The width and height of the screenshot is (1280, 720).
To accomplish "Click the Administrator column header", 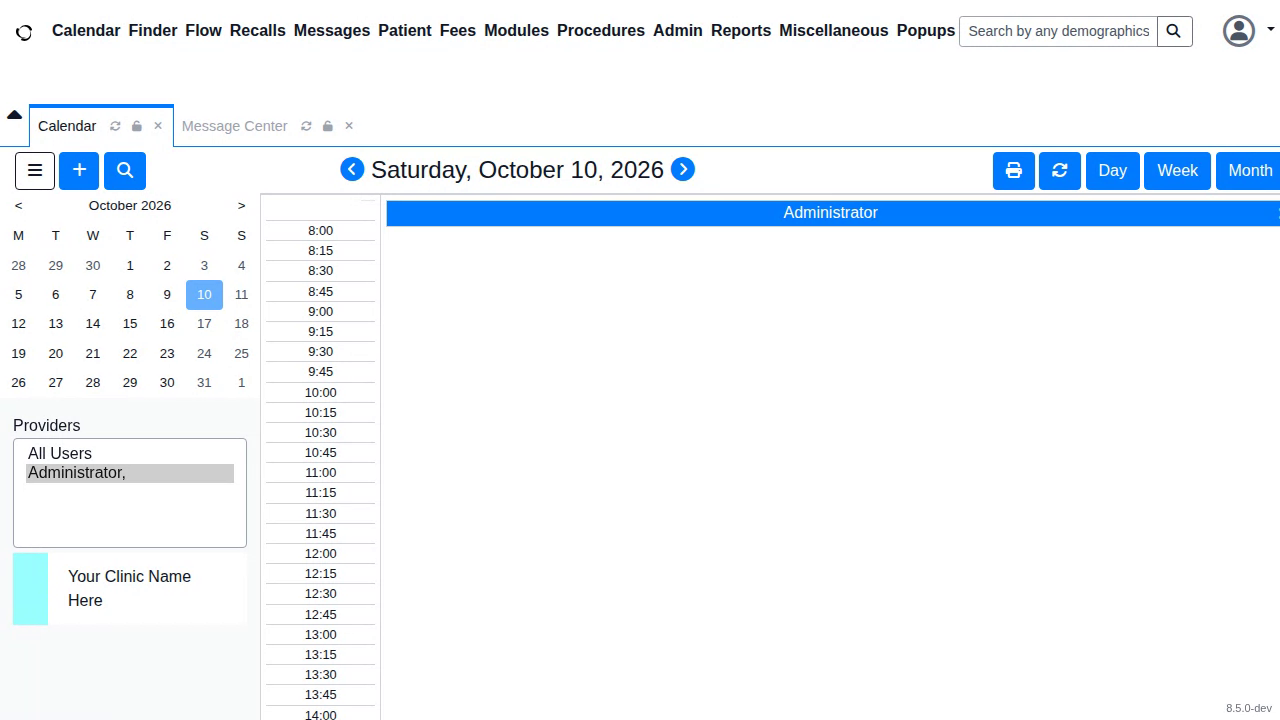I will pyautogui.click(x=833, y=213).
